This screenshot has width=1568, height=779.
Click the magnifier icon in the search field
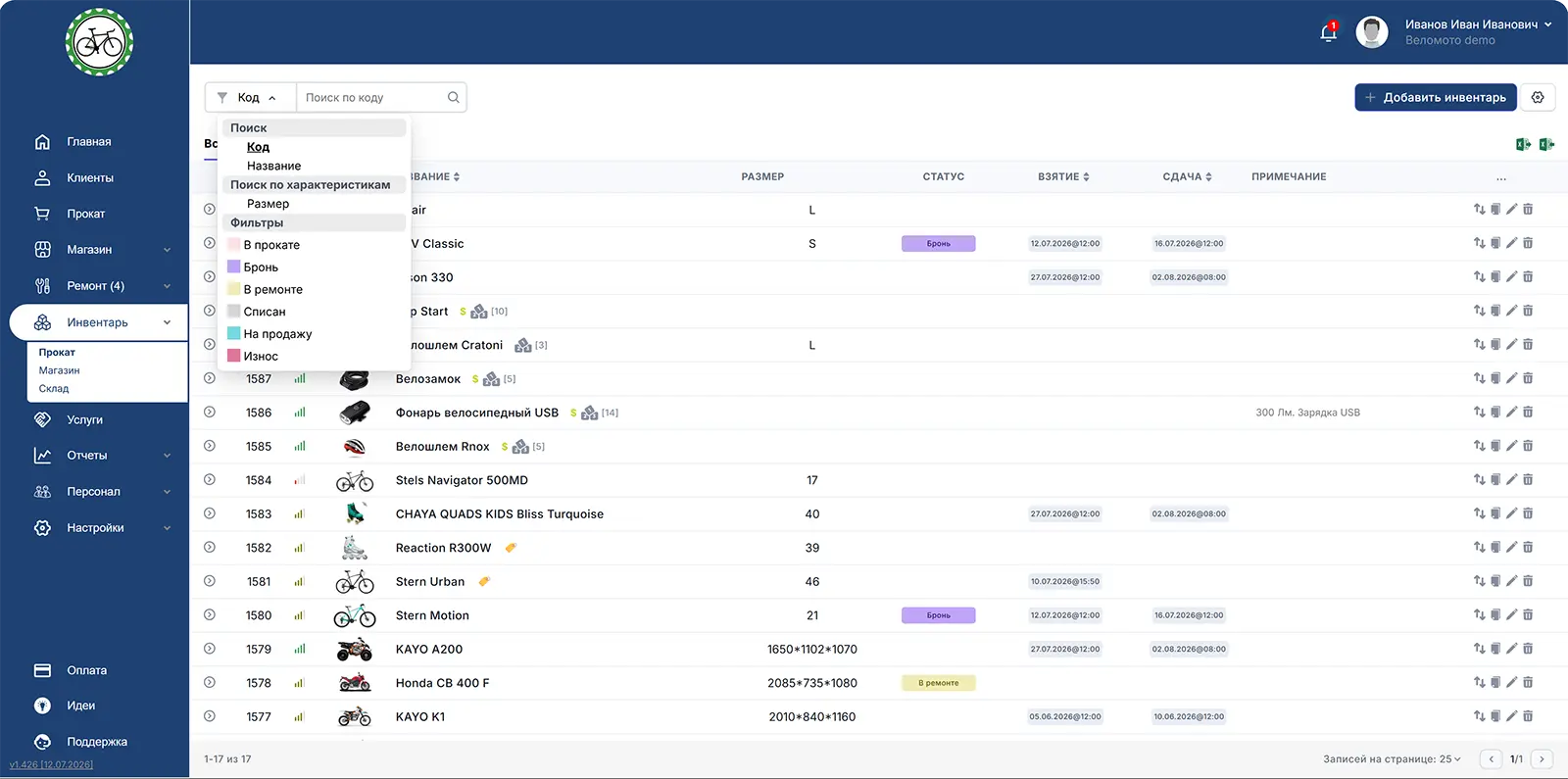(454, 97)
